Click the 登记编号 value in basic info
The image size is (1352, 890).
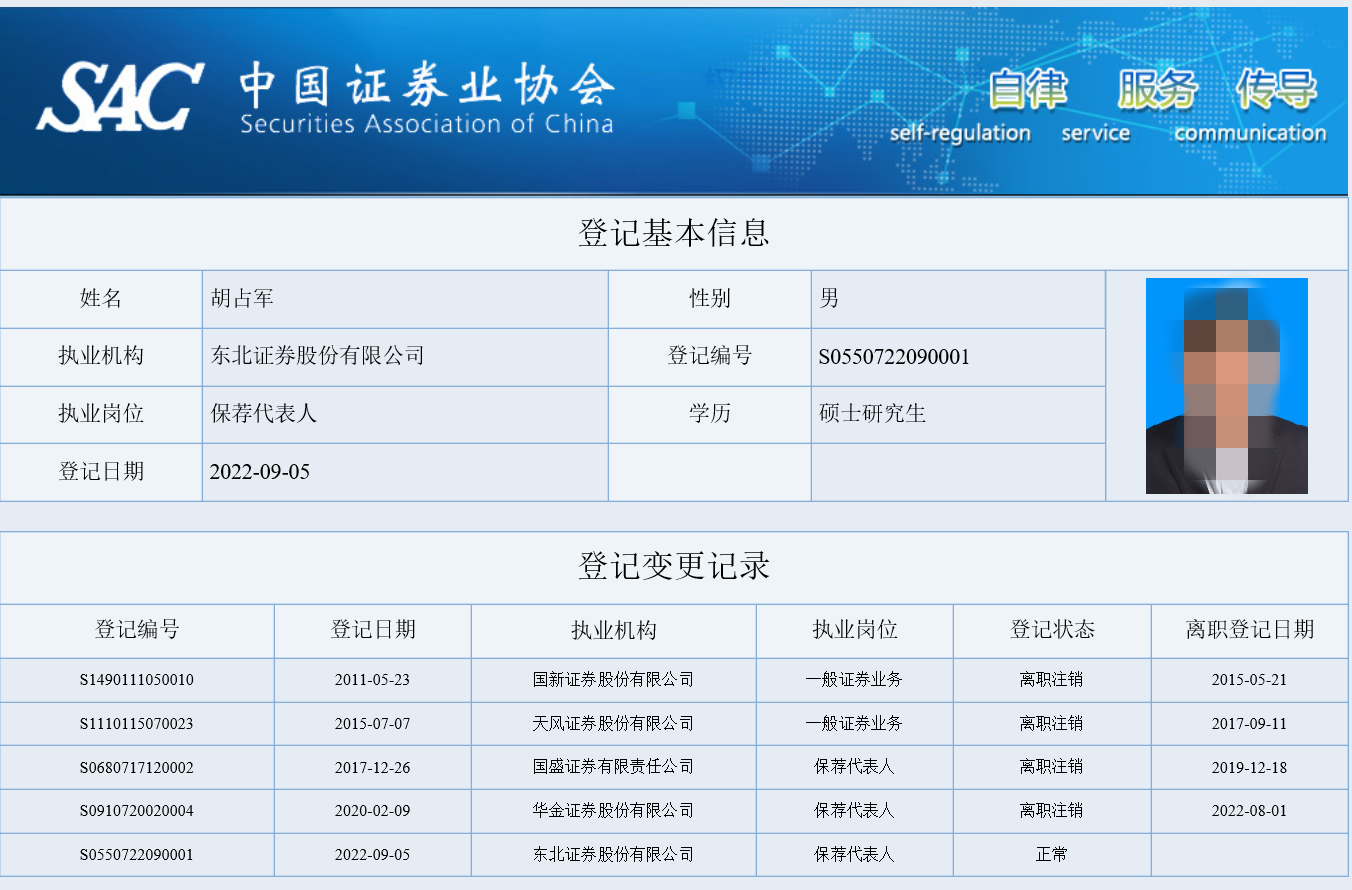pyautogui.click(x=894, y=357)
